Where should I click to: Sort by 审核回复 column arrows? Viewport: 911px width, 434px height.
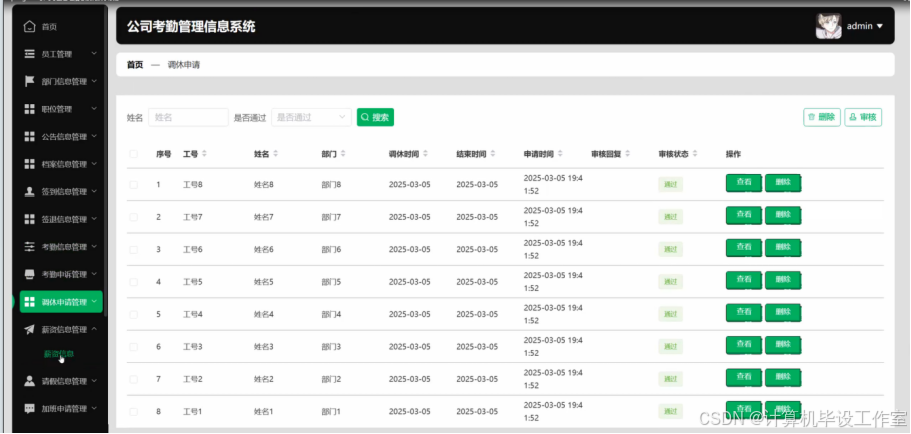point(627,154)
